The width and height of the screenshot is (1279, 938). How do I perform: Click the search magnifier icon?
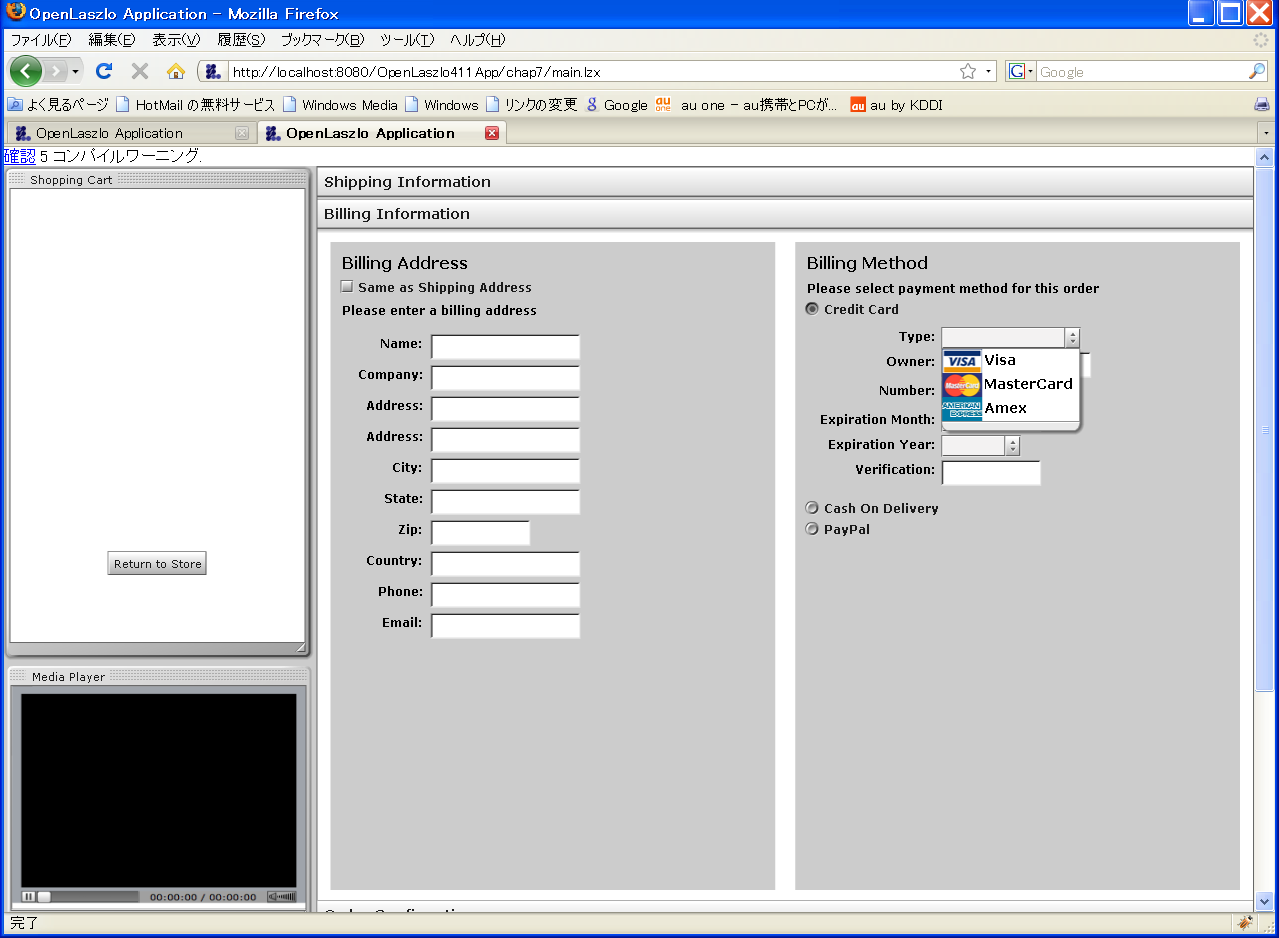[1257, 71]
